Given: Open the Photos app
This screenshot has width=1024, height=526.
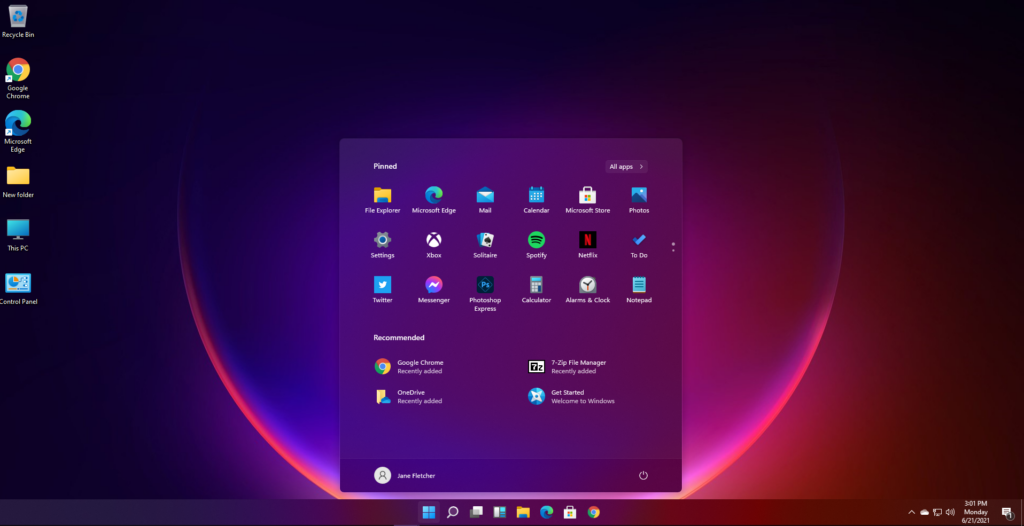Looking at the screenshot, I should pyautogui.click(x=639, y=201).
